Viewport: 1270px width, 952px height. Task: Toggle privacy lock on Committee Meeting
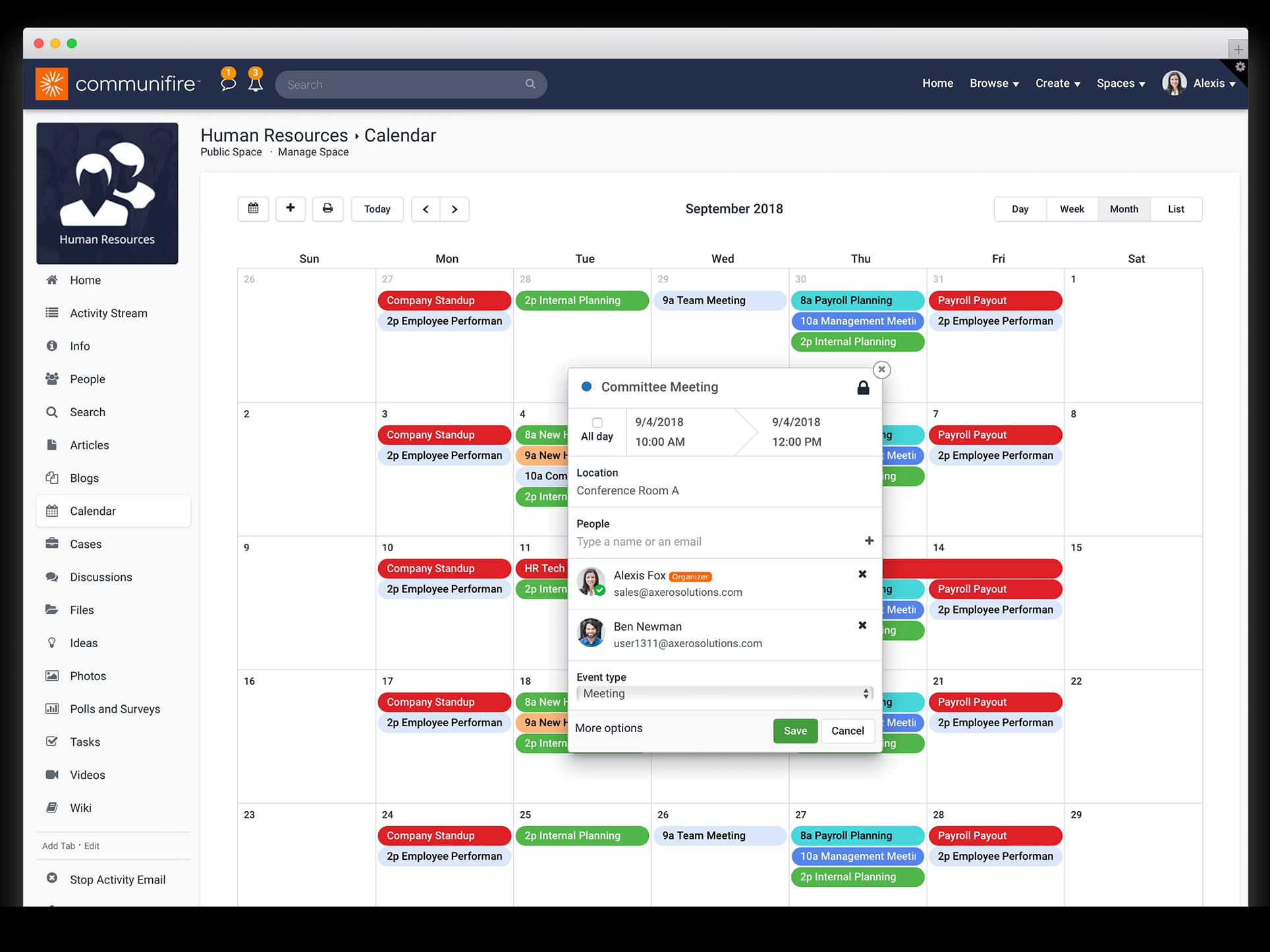863,387
